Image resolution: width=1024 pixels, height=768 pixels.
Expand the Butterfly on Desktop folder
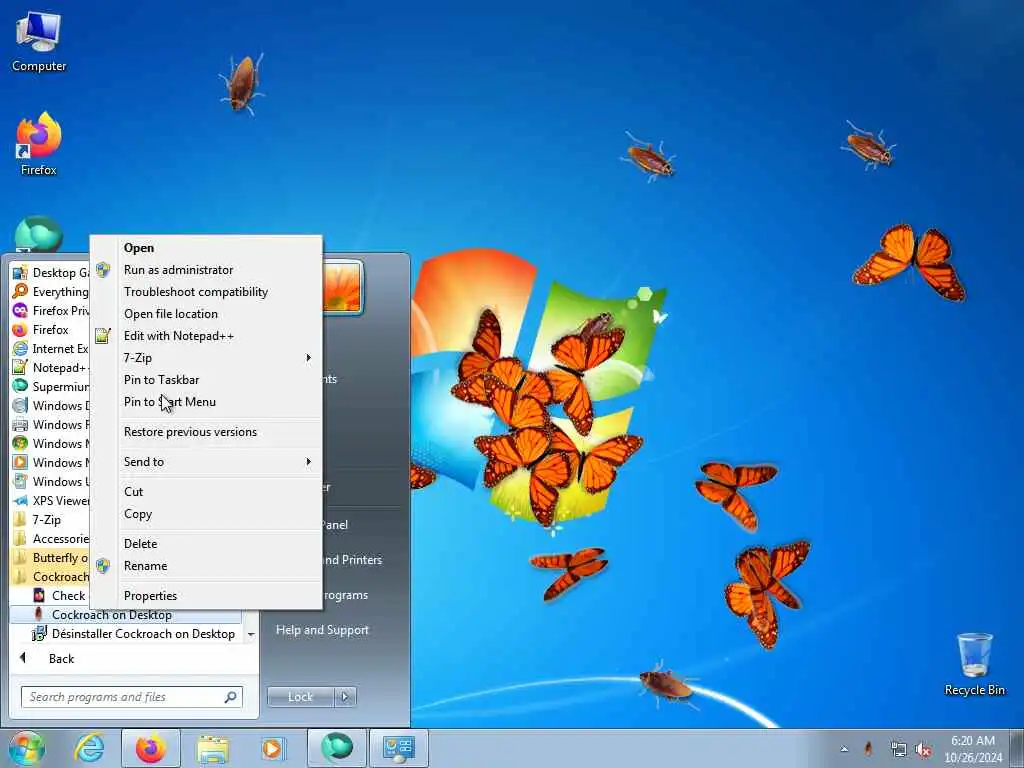click(x=50, y=558)
